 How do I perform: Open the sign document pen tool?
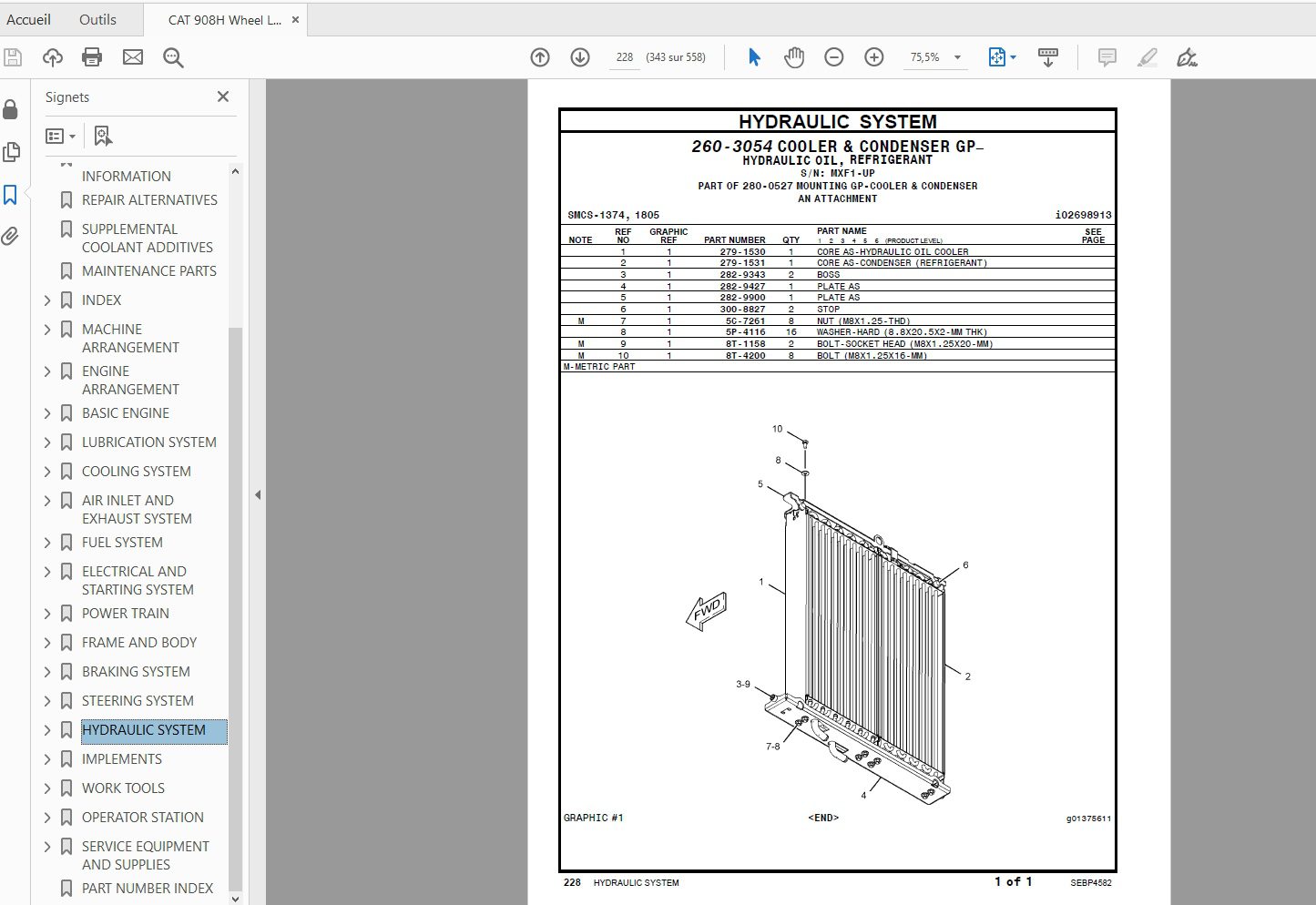tap(1187, 57)
